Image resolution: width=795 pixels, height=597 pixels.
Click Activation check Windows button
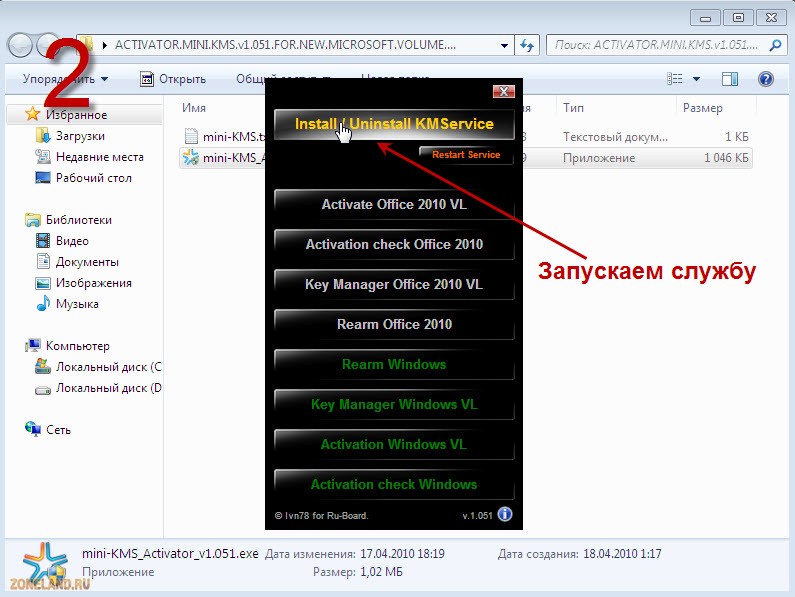(x=394, y=485)
